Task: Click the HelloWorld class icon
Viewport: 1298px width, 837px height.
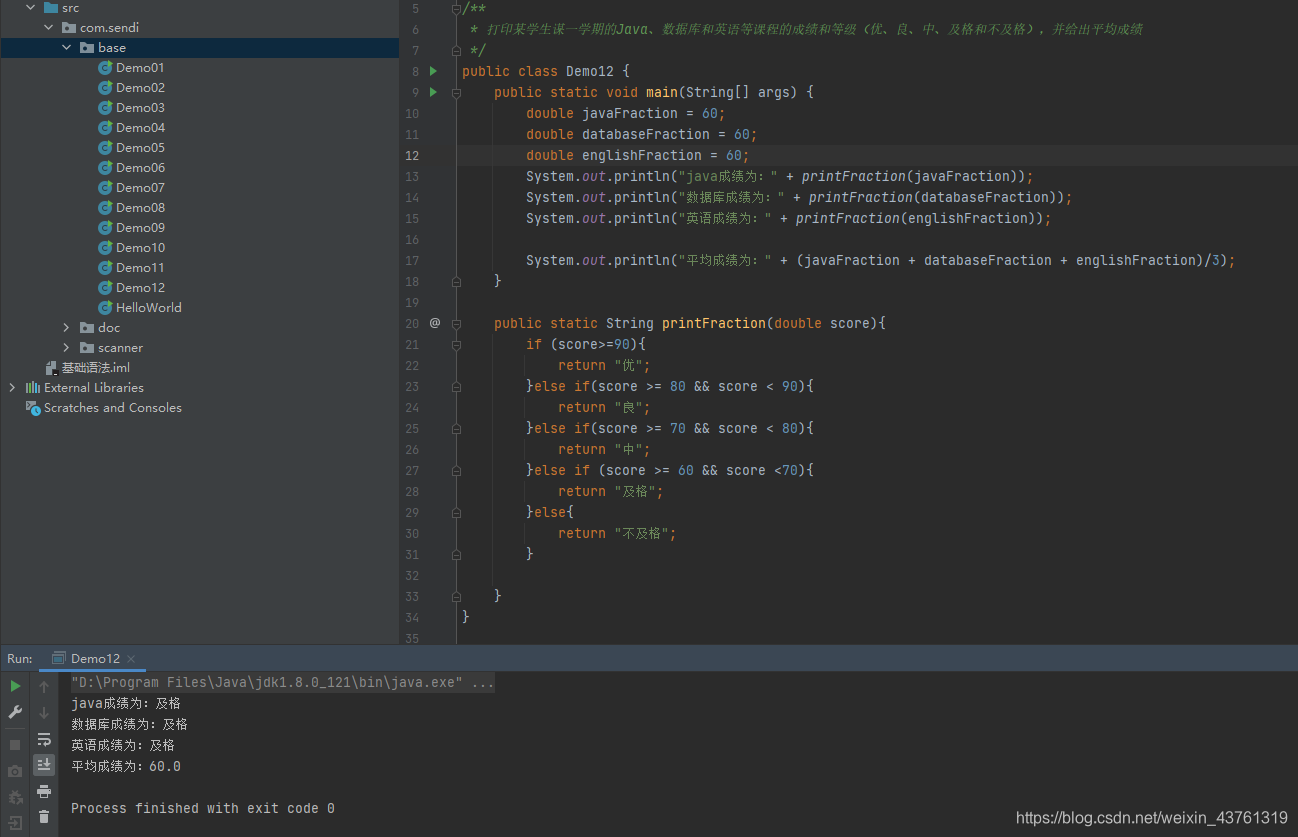Action: pos(105,308)
